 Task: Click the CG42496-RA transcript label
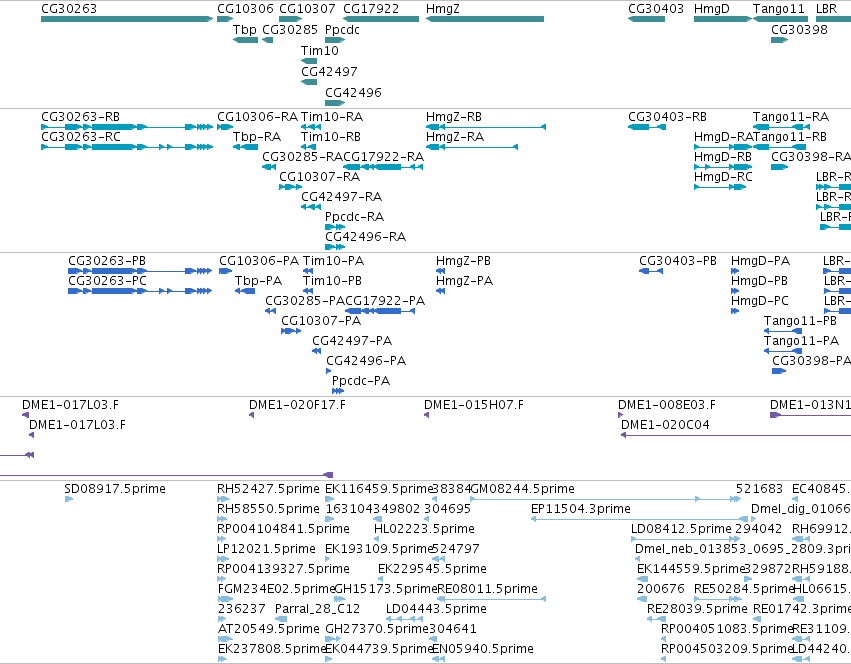[x=365, y=237]
